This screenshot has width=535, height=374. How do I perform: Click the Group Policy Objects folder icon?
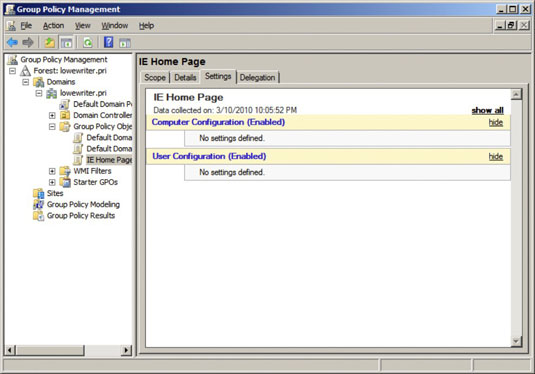click(65, 127)
